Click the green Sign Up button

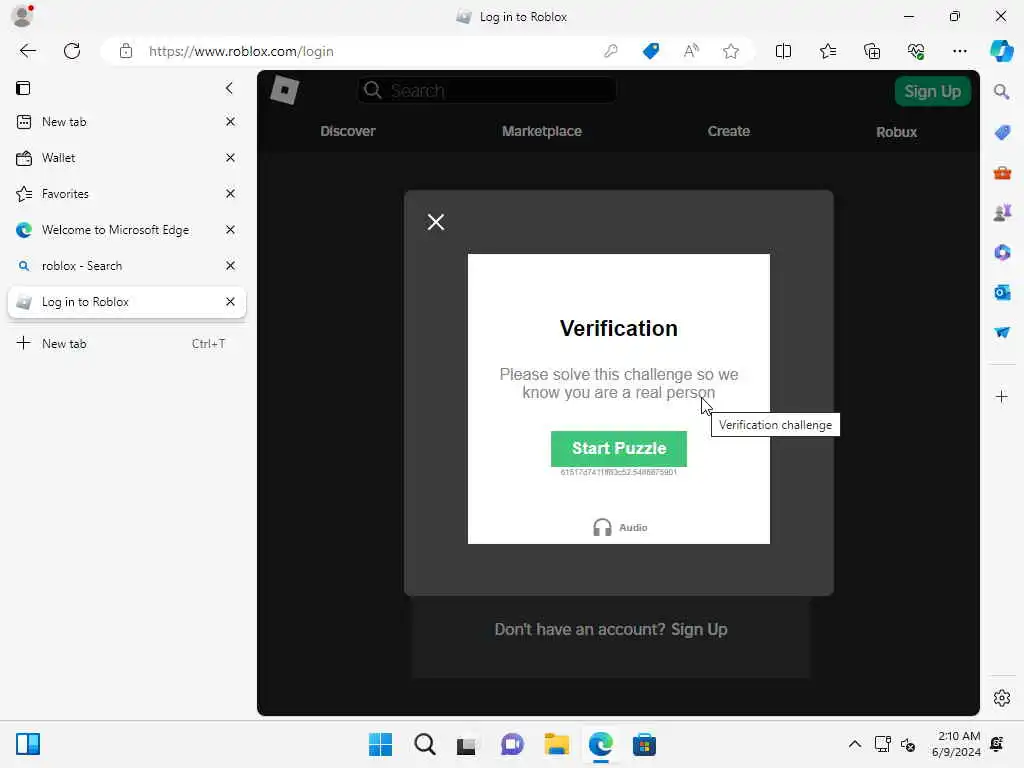[x=933, y=91]
